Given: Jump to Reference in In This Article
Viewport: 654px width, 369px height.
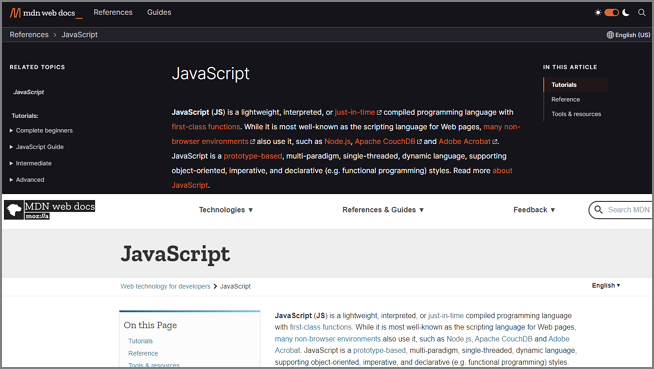Looking at the screenshot, I should [566, 99].
